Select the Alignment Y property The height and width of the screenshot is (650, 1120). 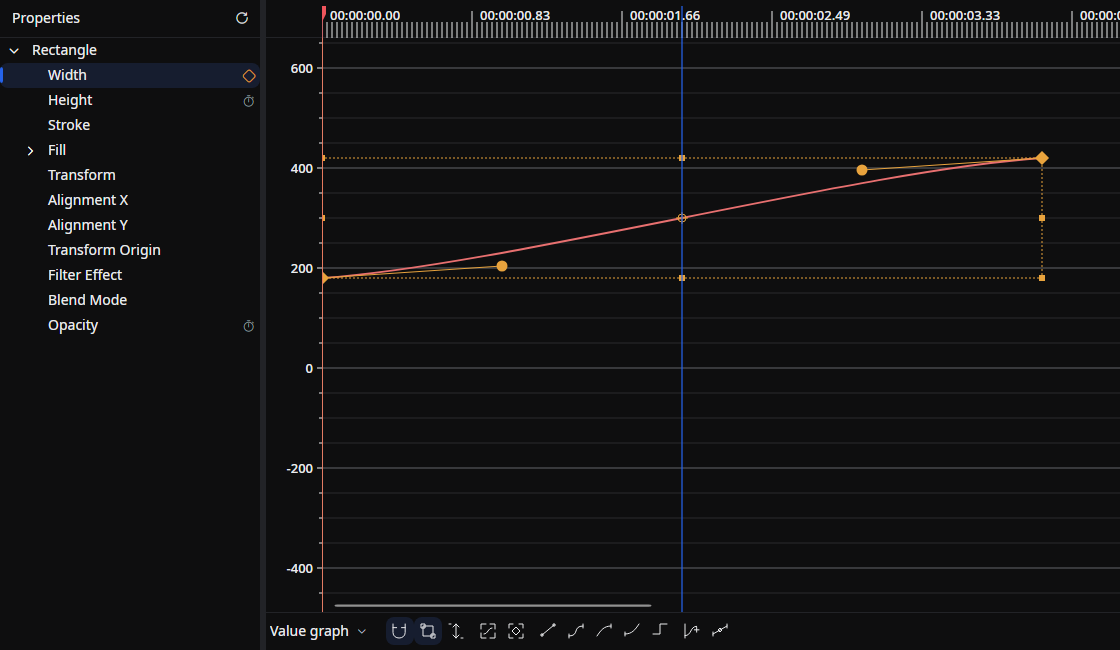click(88, 225)
